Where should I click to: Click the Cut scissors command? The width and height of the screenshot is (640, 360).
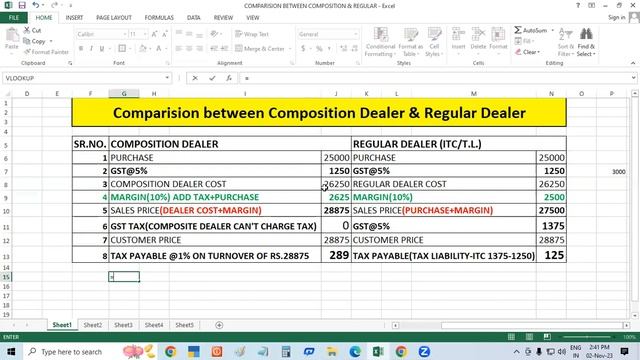coord(32,30)
